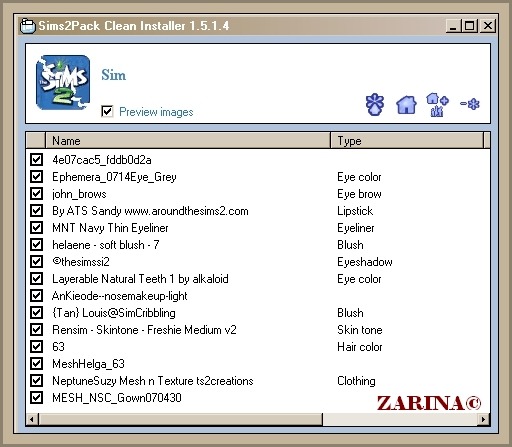Select the Ephemera_0714Eye_Grey row name
Image resolution: width=512 pixels, height=447 pixels.
114,177
